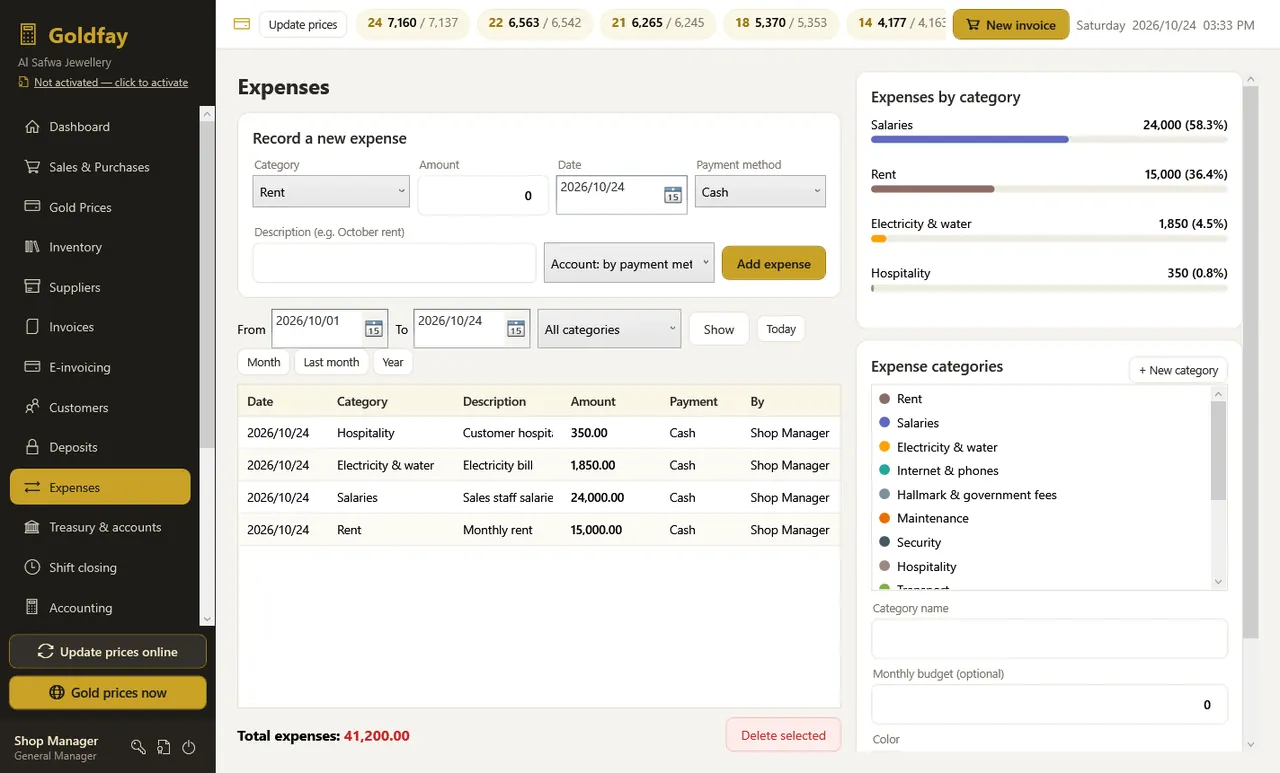1280x773 pixels.
Task: Click the power icon to log out
Action: tap(189, 747)
